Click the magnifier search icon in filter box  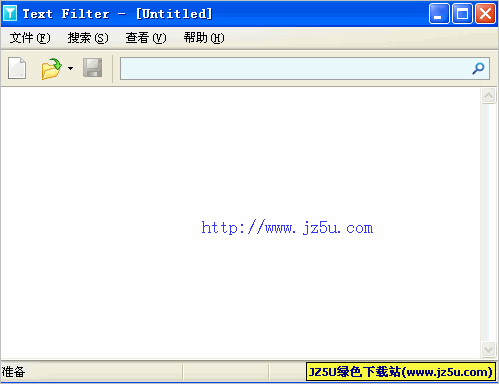click(478, 69)
